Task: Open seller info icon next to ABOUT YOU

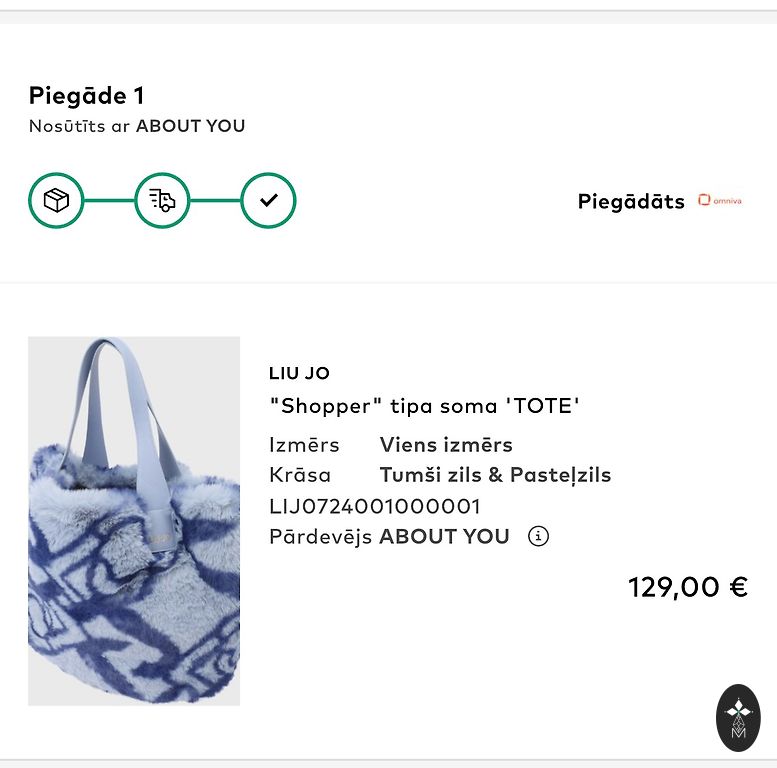Action: point(538,536)
